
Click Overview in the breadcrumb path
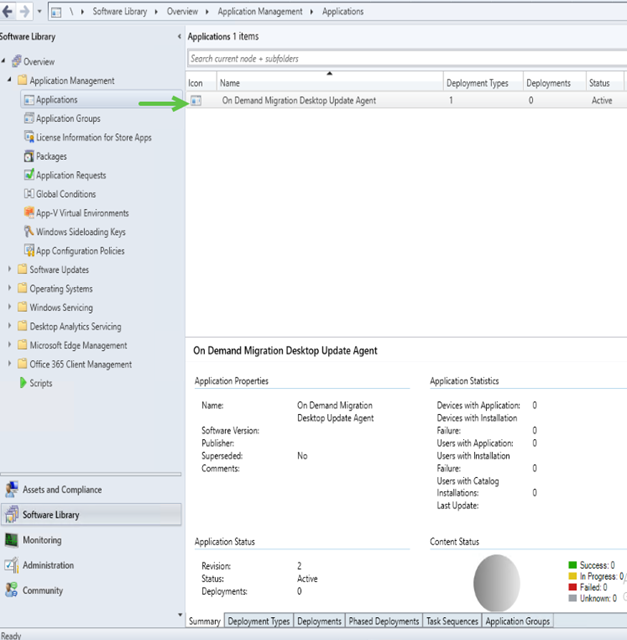(182, 11)
